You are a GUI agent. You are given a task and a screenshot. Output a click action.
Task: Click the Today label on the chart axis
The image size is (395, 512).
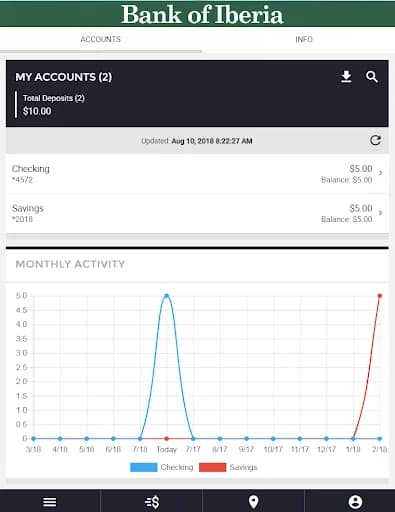pos(166,450)
